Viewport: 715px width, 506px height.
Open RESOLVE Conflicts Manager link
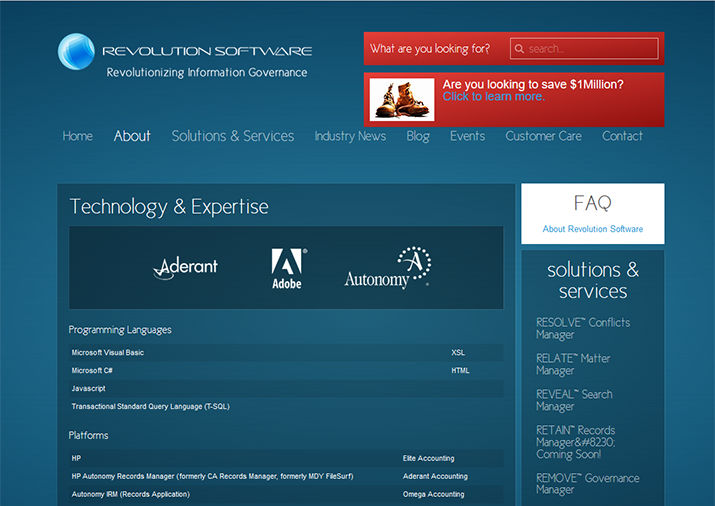pos(583,328)
